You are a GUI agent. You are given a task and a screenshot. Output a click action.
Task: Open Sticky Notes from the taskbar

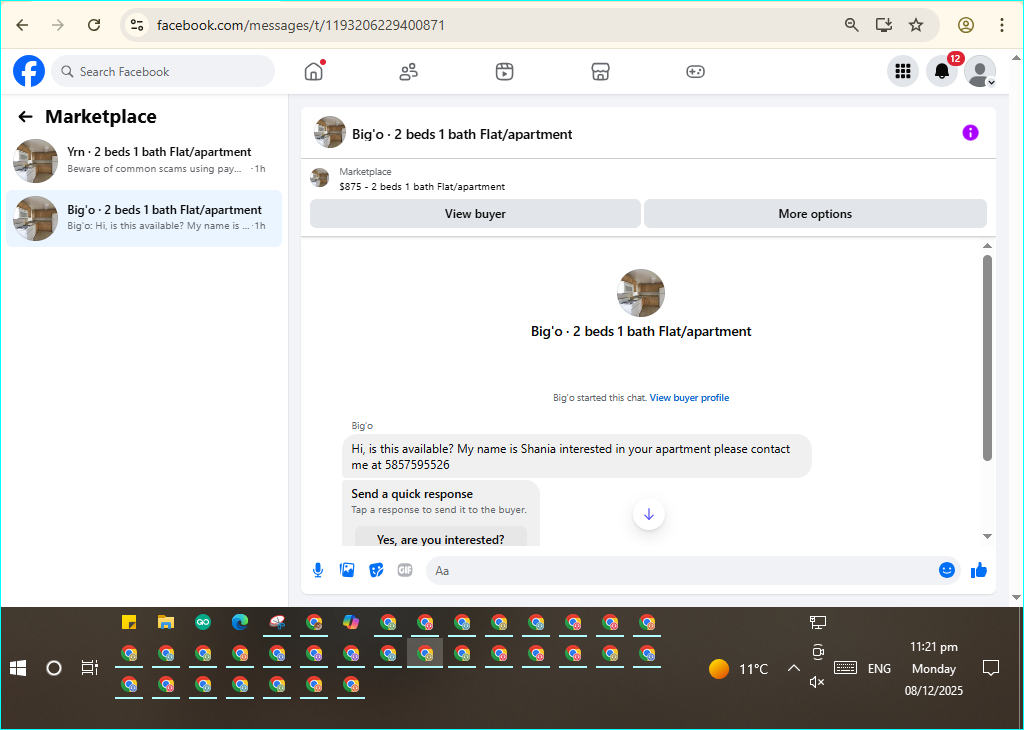(x=129, y=623)
